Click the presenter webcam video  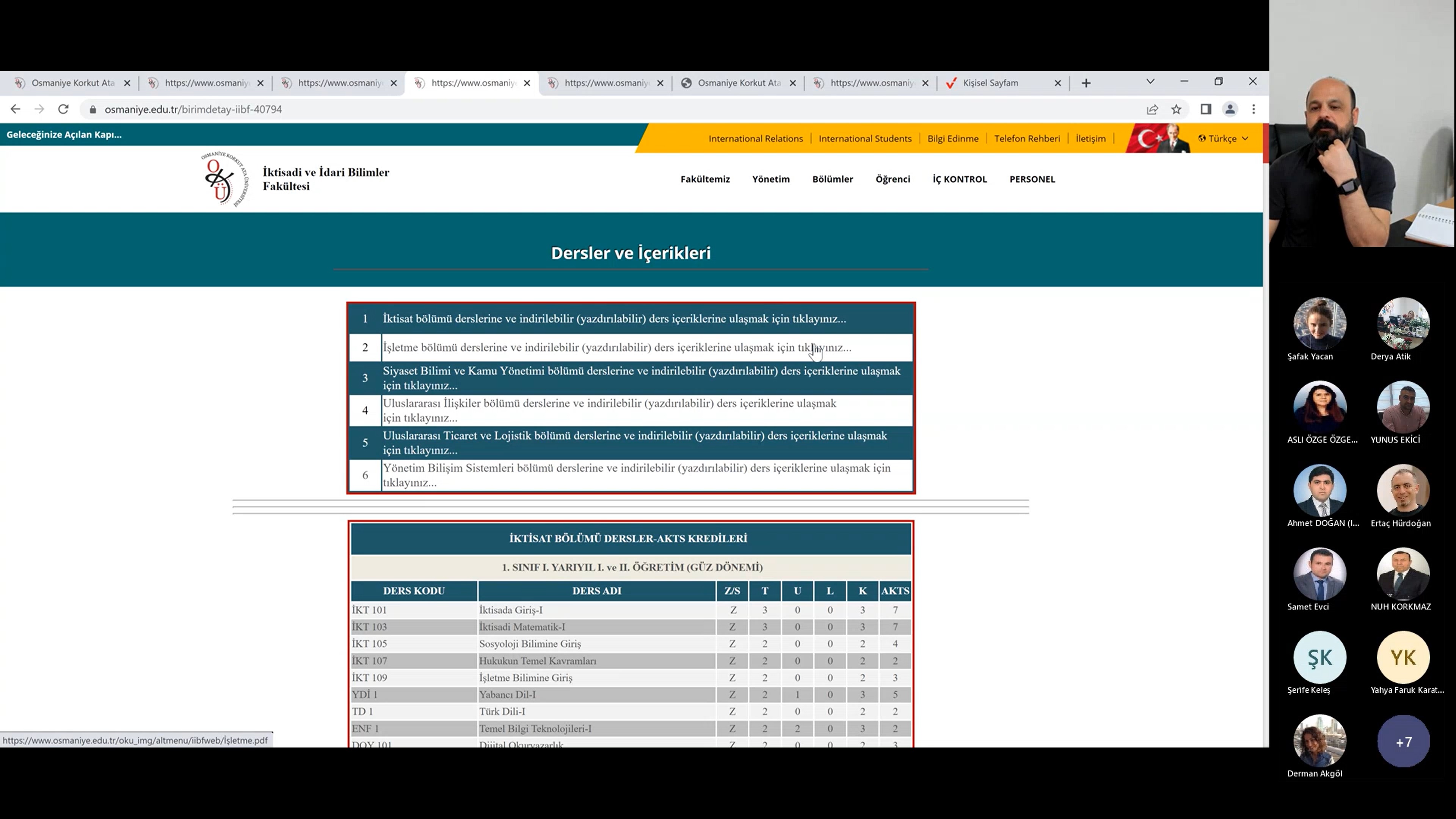[1362, 123]
